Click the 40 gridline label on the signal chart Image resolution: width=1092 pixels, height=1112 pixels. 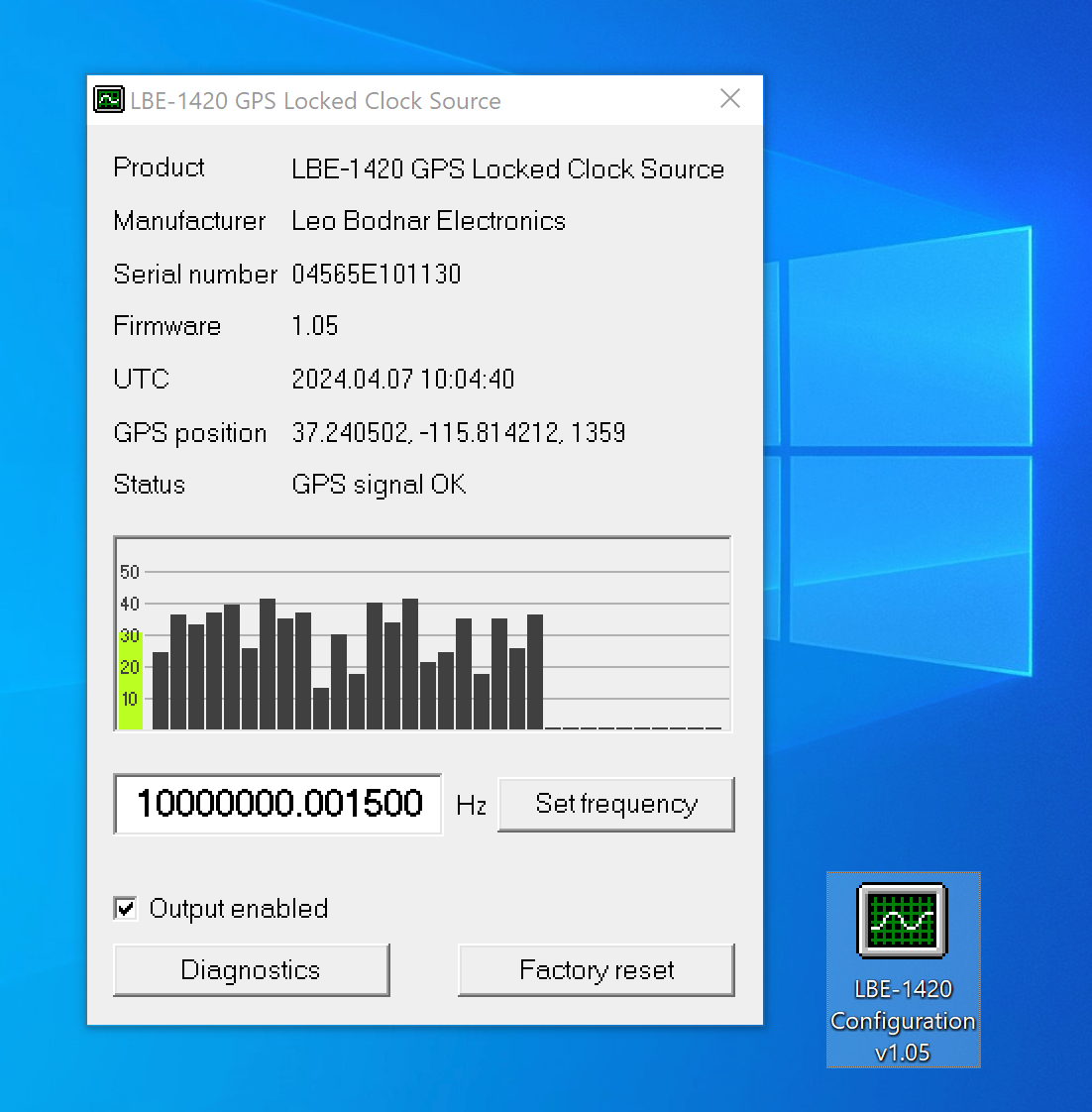[130, 604]
